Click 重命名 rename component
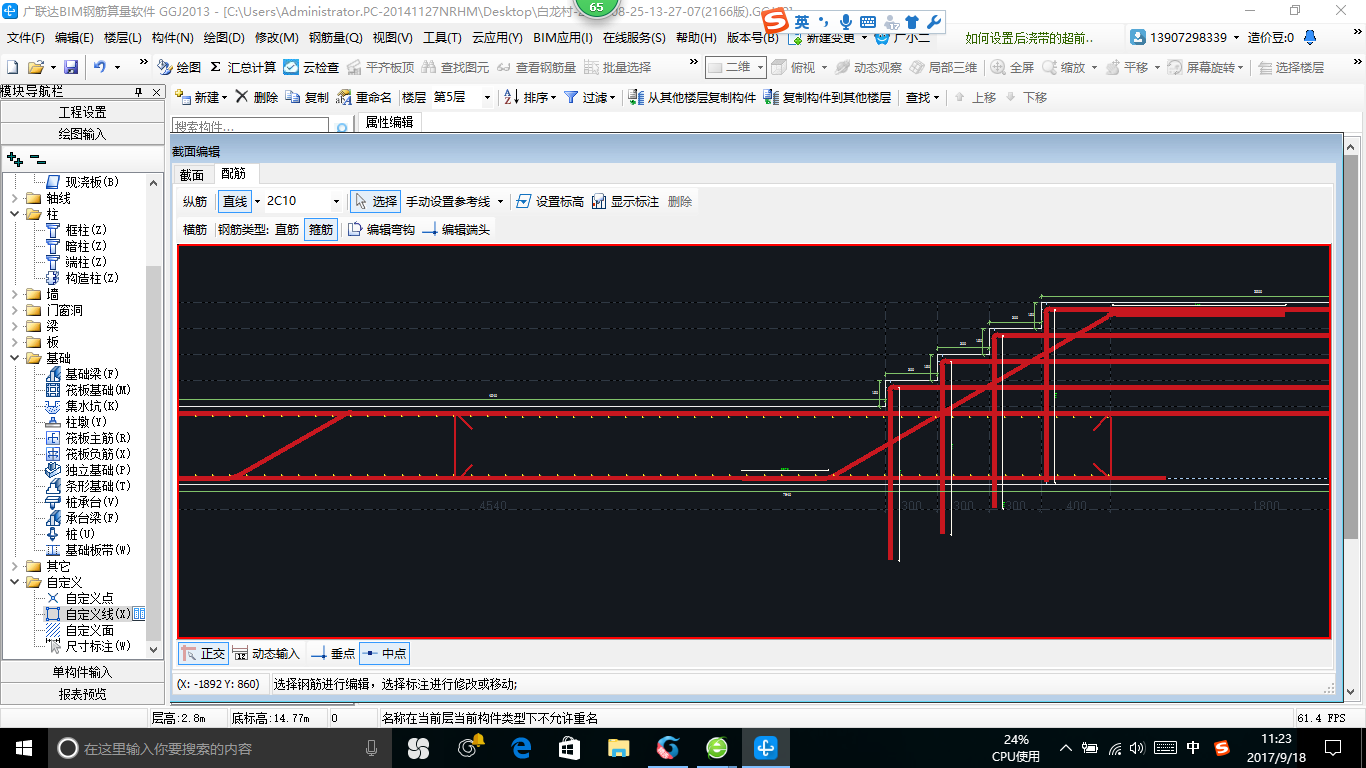This screenshot has width=1366, height=768. (x=364, y=97)
